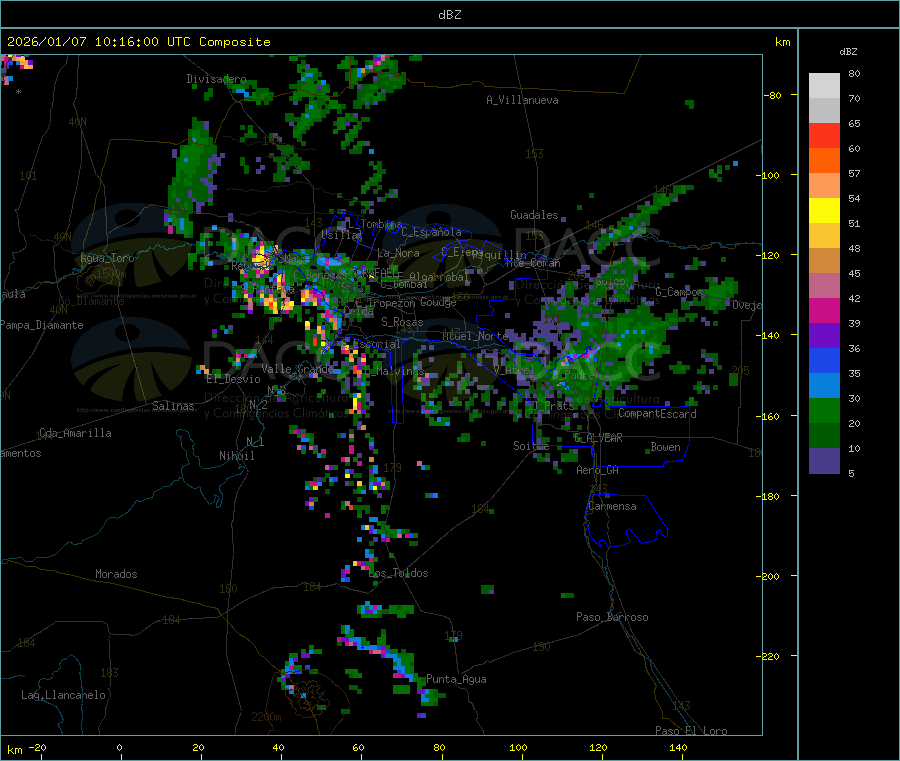
Task: Select the 60 dBZ red legend swatch
Action: coord(824,135)
